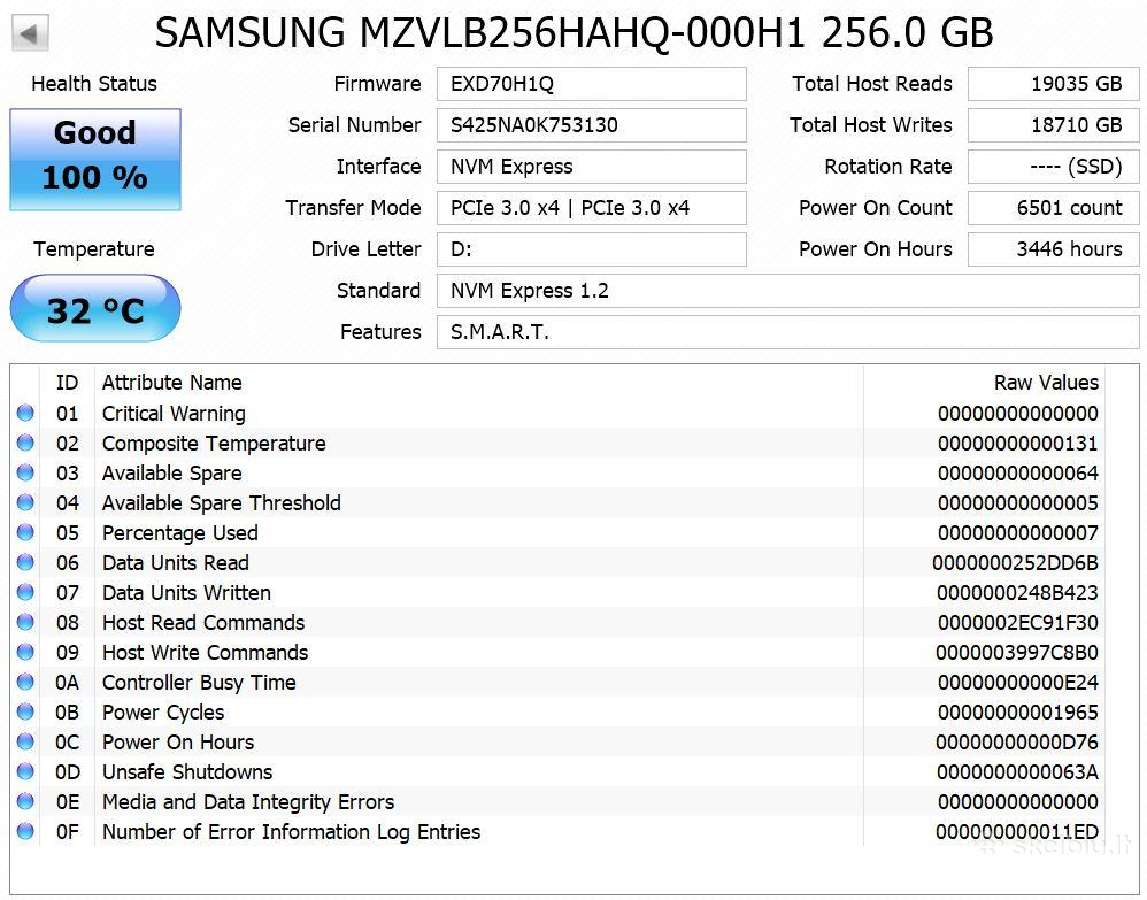Image resolution: width=1147 pixels, height=900 pixels.
Task: Click status dot for Controller Busy Time row
Action: (x=26, y=683)
